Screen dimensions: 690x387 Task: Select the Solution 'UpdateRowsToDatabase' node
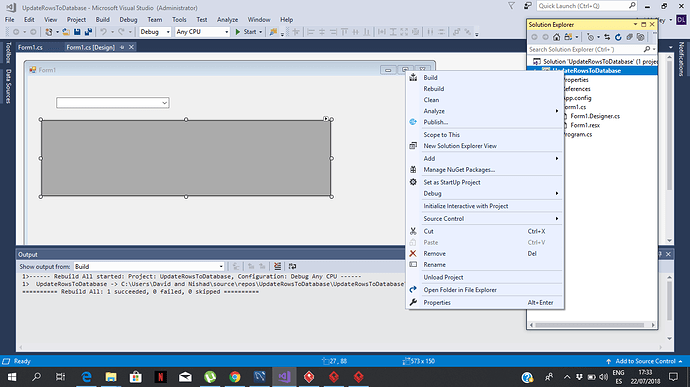click(596, 62)
